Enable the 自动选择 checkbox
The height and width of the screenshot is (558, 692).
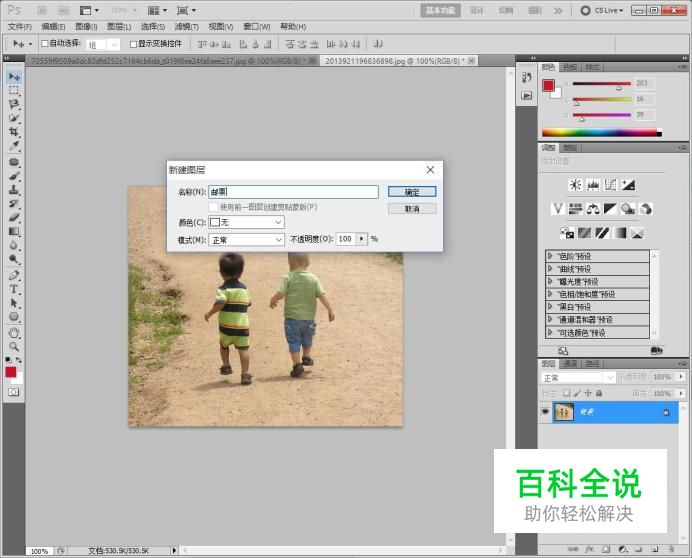[45, 44]
